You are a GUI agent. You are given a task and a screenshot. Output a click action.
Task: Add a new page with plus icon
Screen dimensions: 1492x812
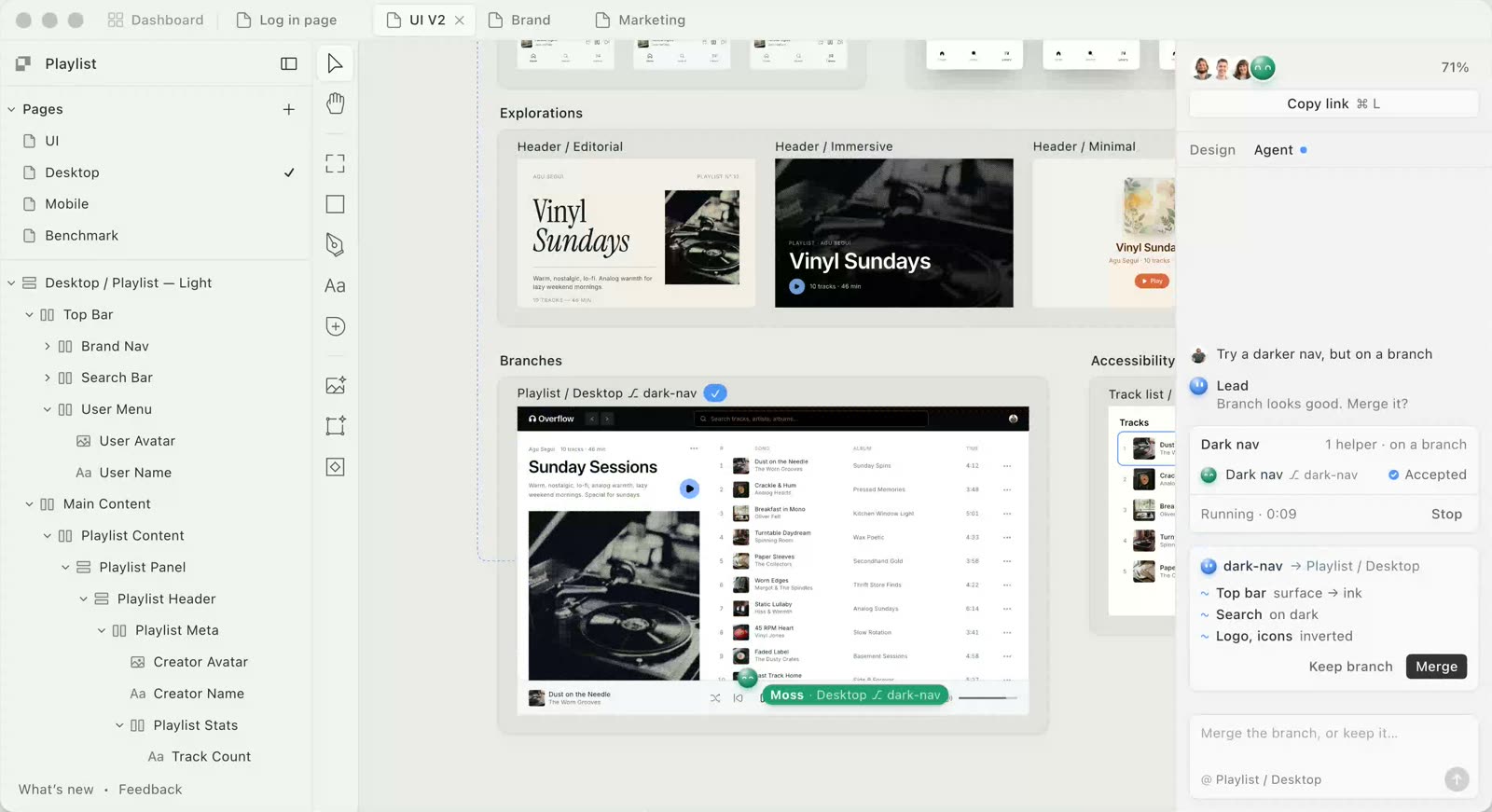pyautogui.click(x=289, y=109)
